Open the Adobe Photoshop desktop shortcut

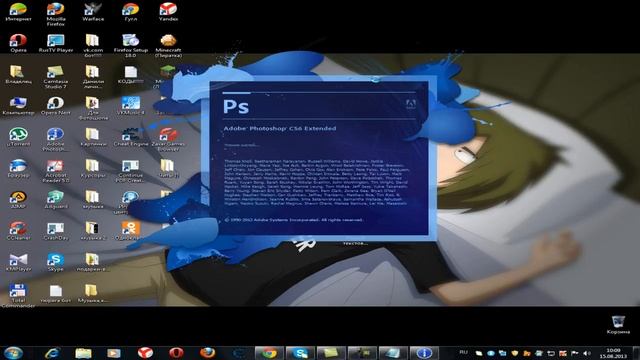click(56, 140)
